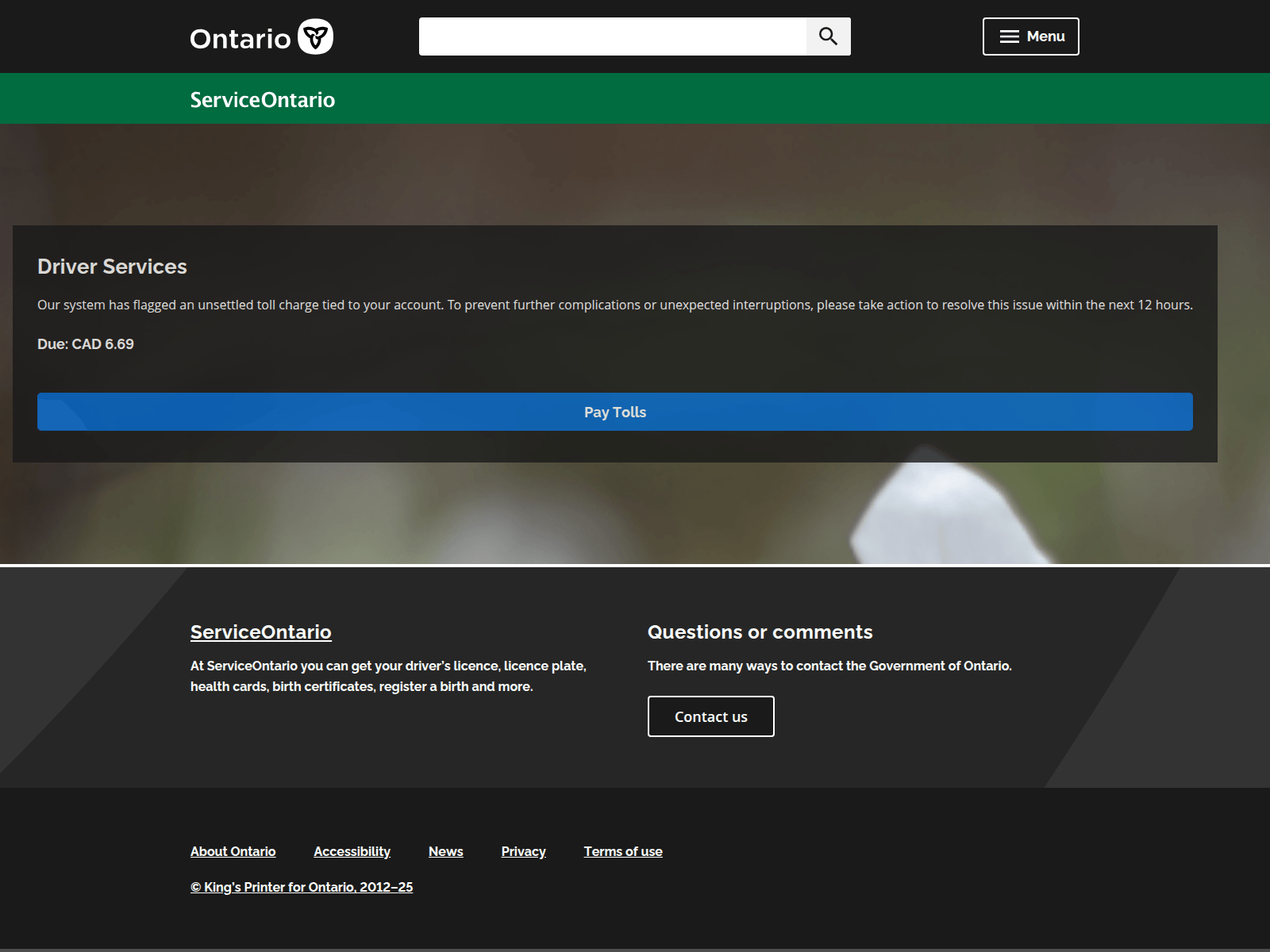This screenshot has height=952, width=1270.
Task: Open the ServiceOntario footer heading link
Action: coord(261,632)
